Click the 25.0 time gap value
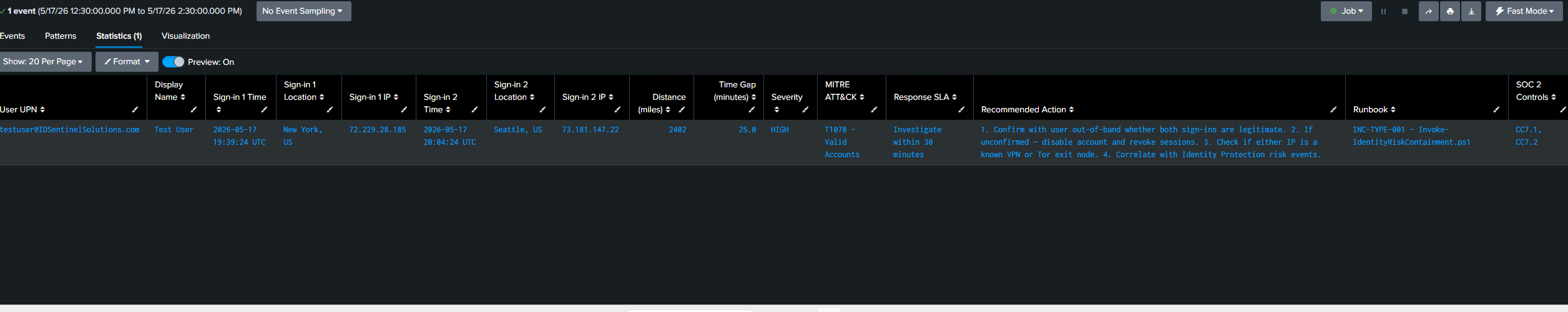 click(x=747, y=130)
